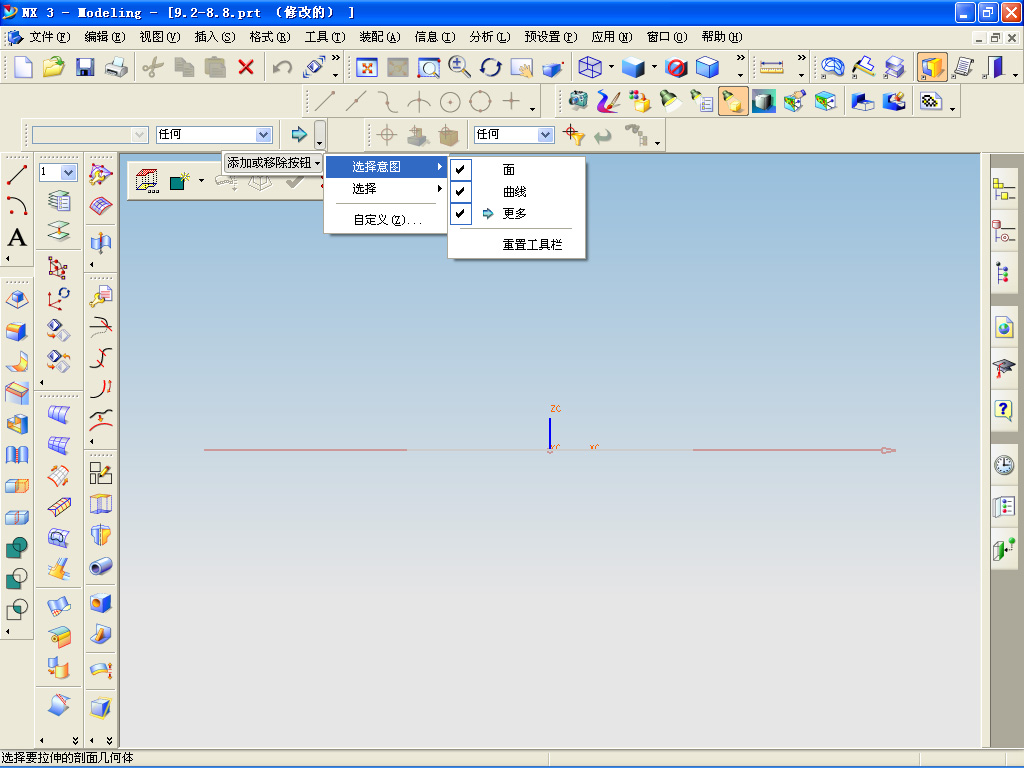The width and height of the screenshot is (1024, 768).
Task: Open the 文件(F) menu
Action: 49,37
